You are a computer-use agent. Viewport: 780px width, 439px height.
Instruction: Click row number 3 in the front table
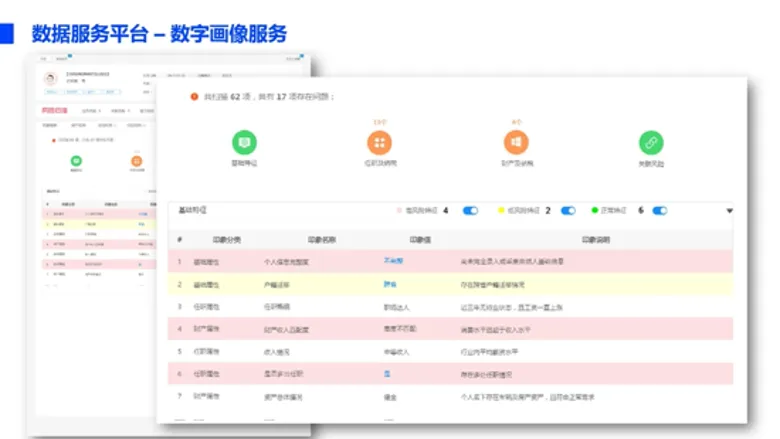(180, 307)
